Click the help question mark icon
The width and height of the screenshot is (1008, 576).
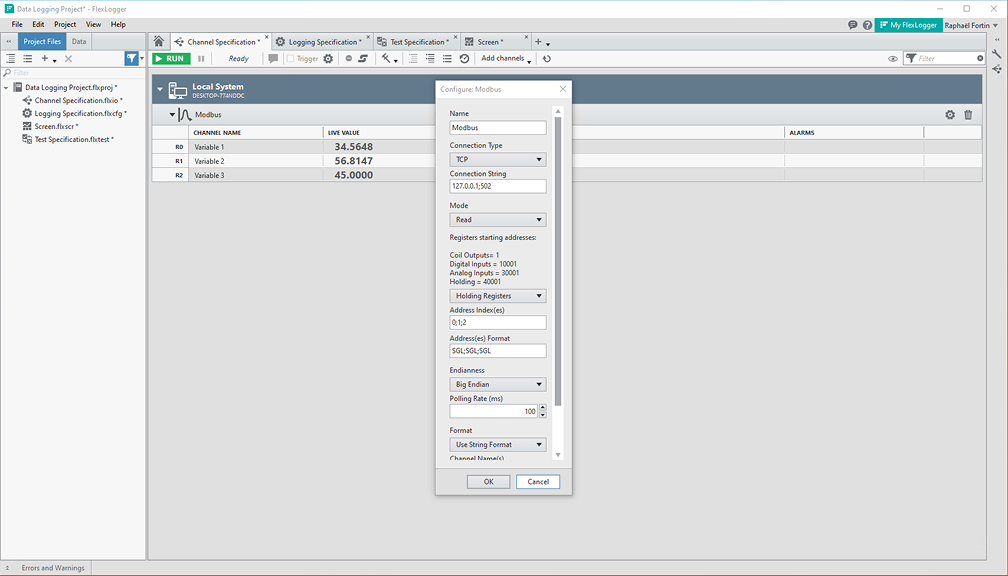pos(867,25)
